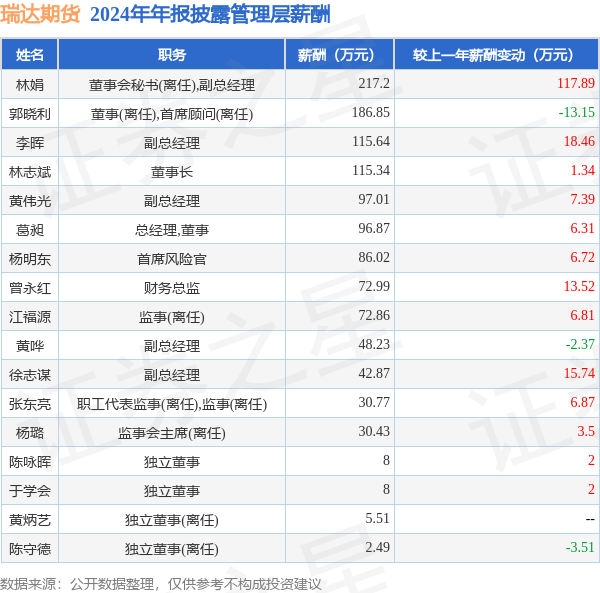Click the change value 117.89
The image size is (600, 593).
pyautogui.click(x=576, y=83)
